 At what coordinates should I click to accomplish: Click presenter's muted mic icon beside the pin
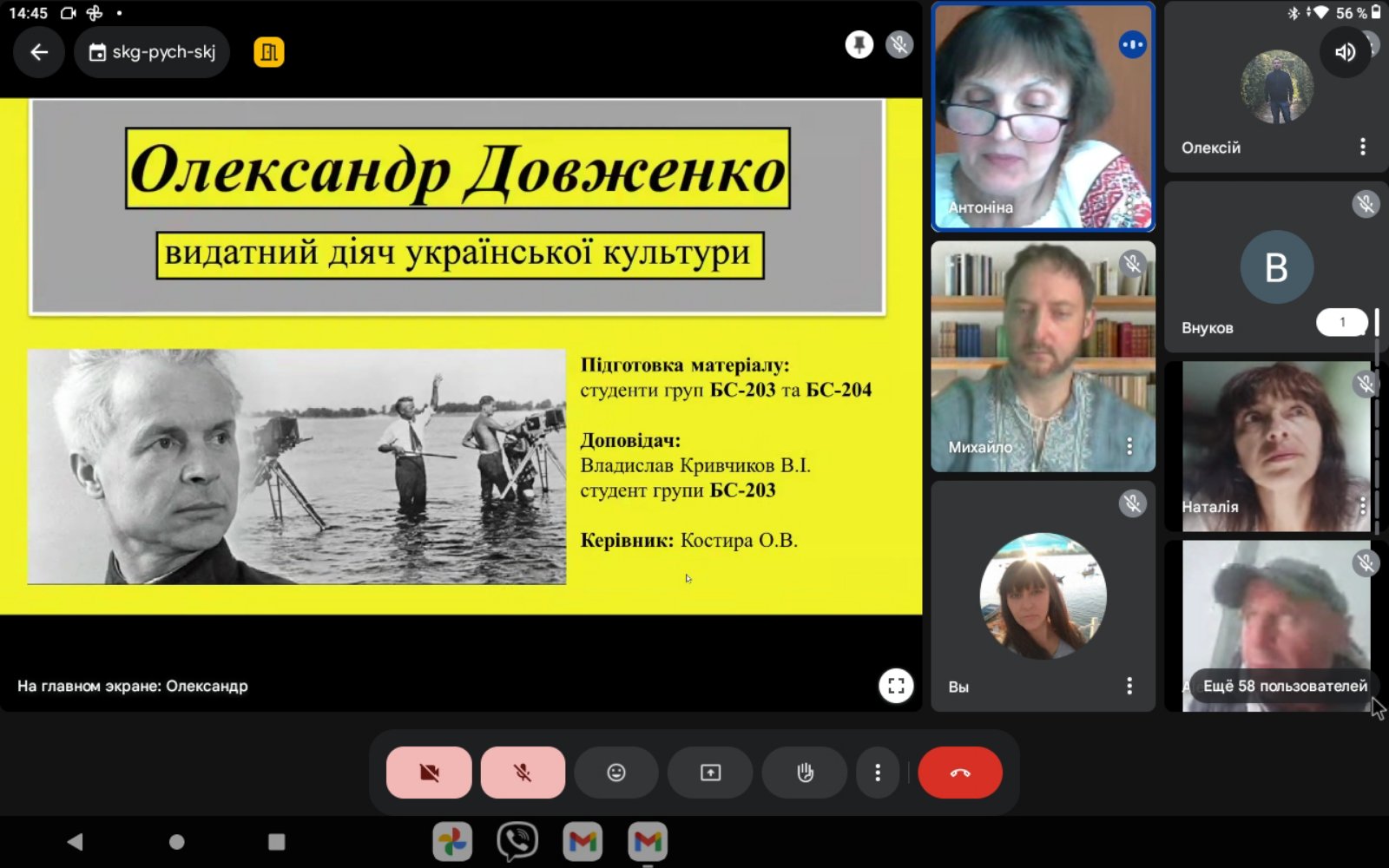[x=899, y=45]
